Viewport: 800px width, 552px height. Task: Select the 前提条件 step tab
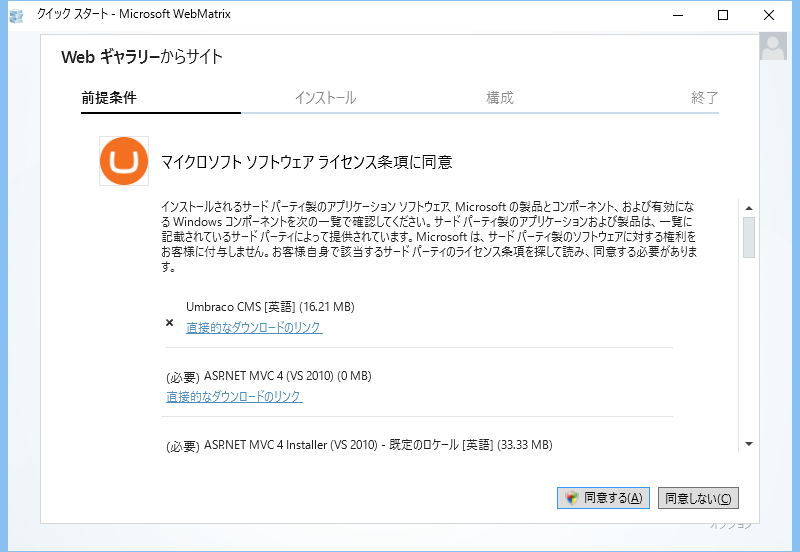(109, 97)
